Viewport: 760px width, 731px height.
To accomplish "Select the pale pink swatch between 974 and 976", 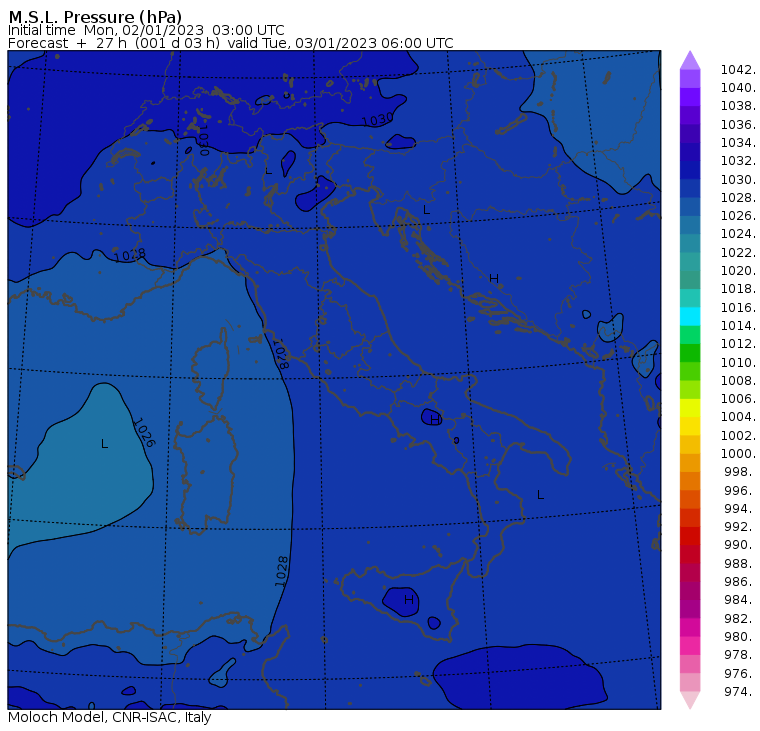I will [690, 683].
